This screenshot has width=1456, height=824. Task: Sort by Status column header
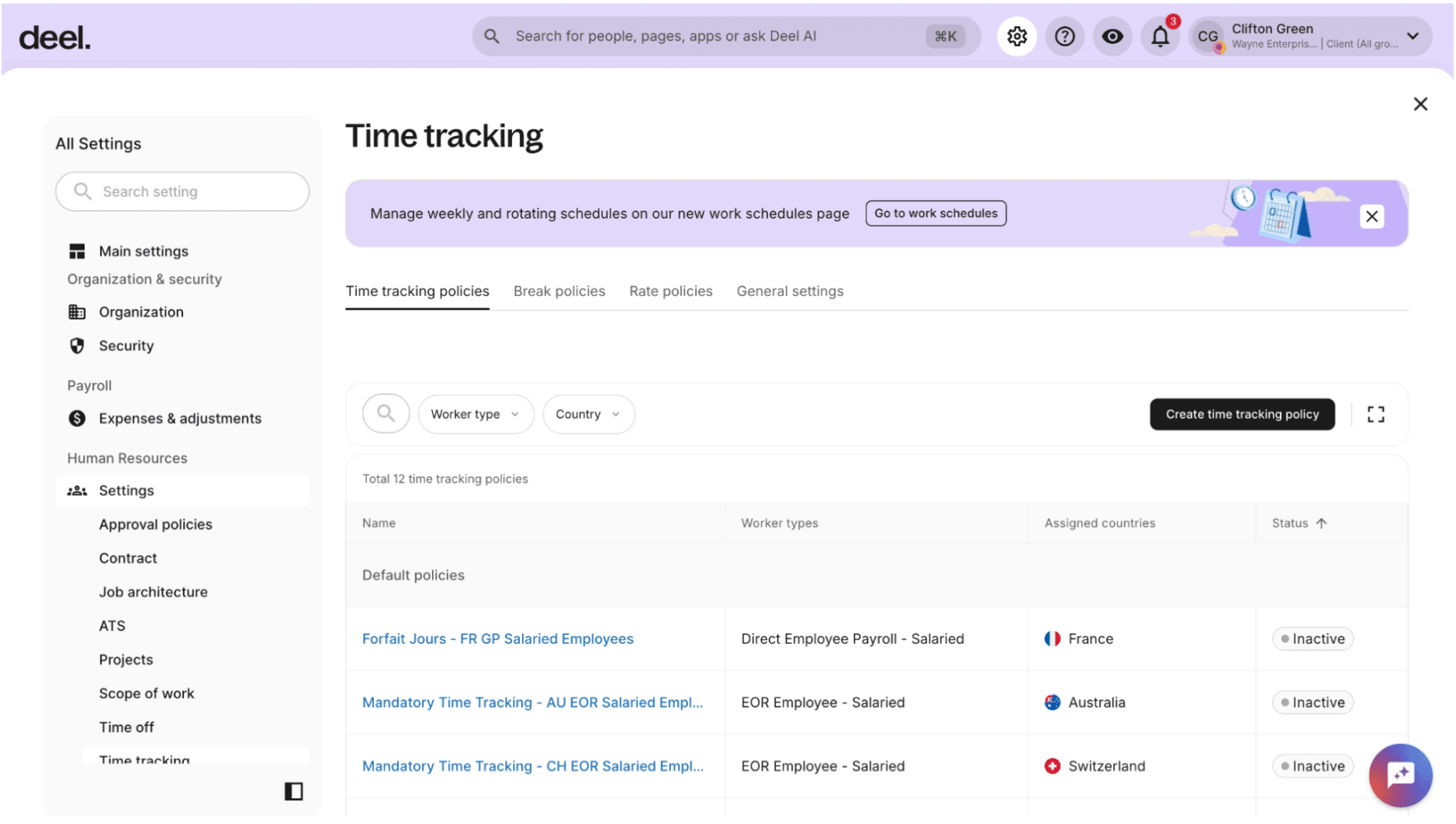tap(1299, 523)
